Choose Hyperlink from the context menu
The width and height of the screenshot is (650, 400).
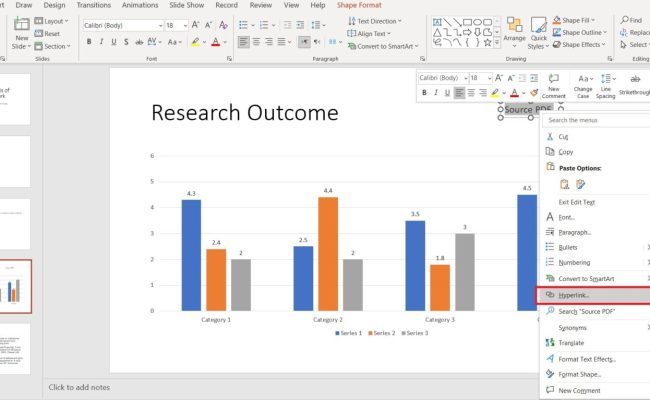(x=594, y=295)
